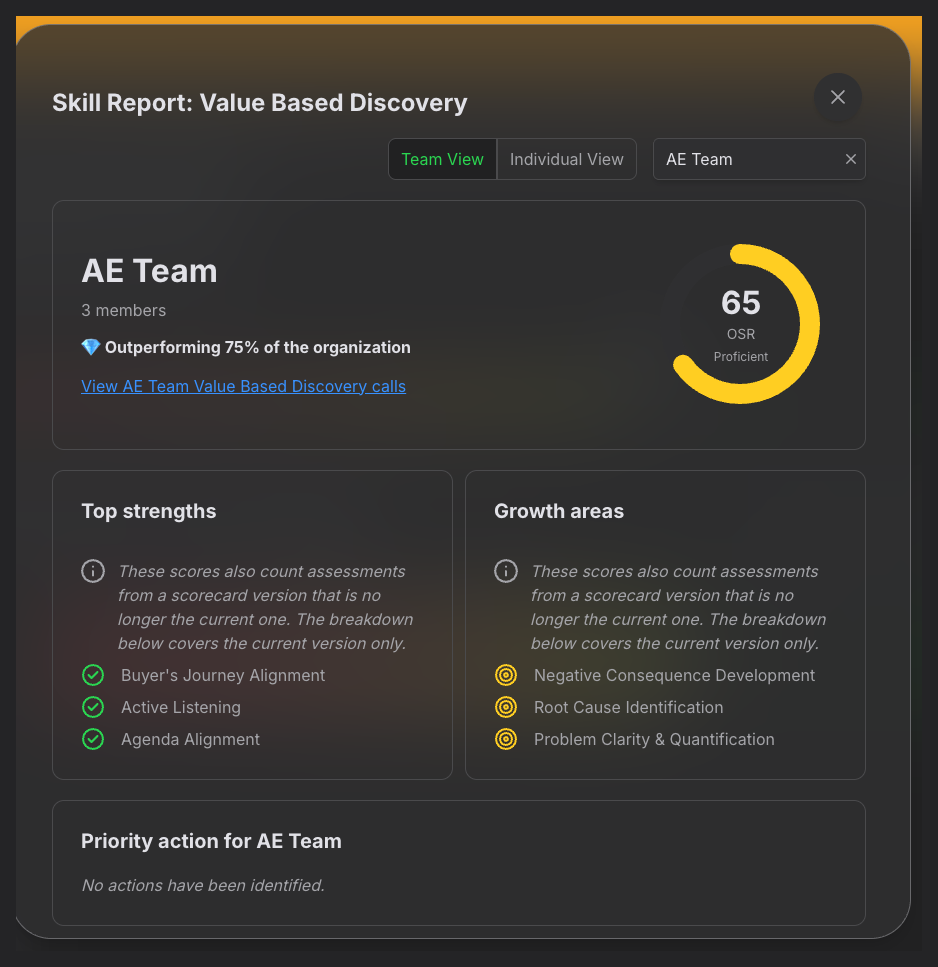Click the target icon for Negative Consequence Development

pos(506,675)
